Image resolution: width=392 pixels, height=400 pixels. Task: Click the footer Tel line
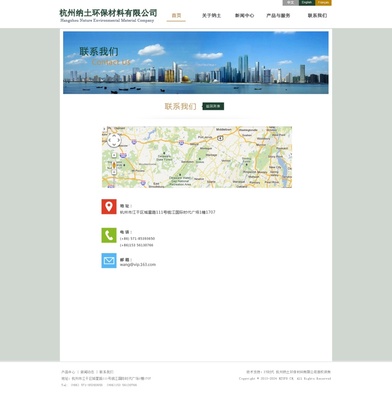tap(99, 385)
